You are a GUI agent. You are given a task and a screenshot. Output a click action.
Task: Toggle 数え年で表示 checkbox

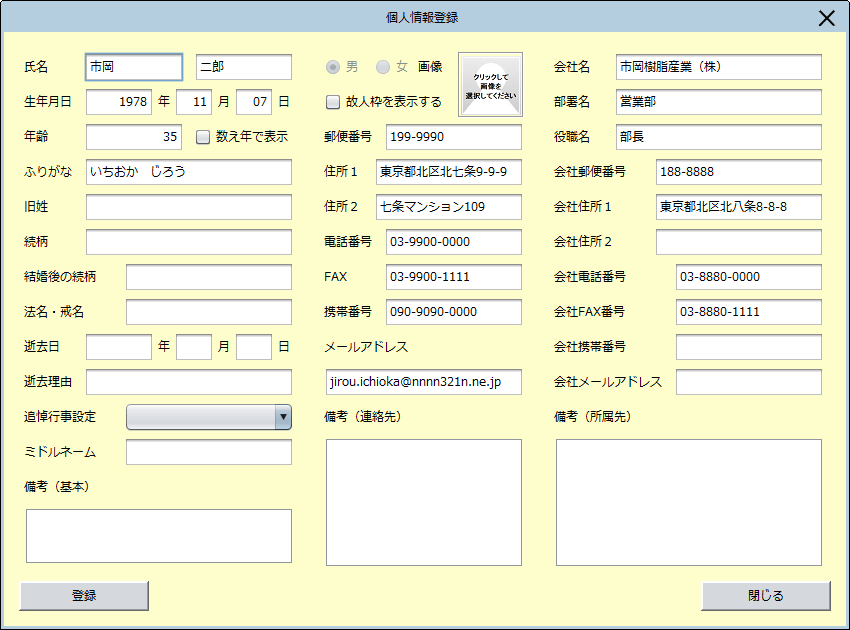click(203, 137)
